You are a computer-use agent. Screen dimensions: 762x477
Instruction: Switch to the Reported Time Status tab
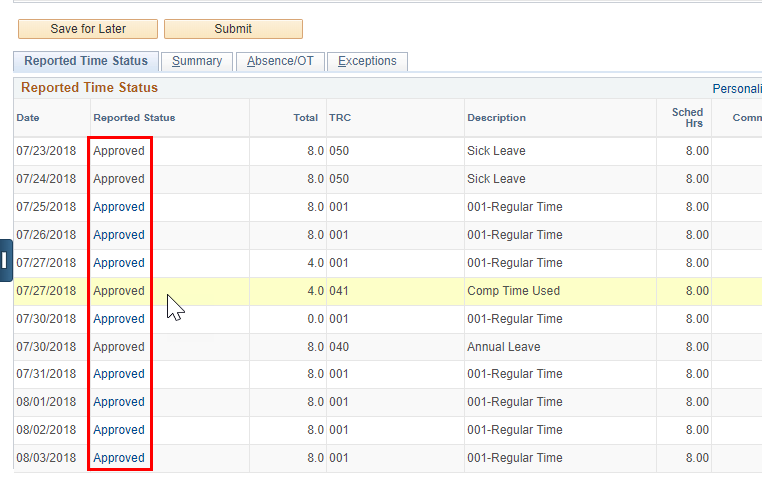86,61
